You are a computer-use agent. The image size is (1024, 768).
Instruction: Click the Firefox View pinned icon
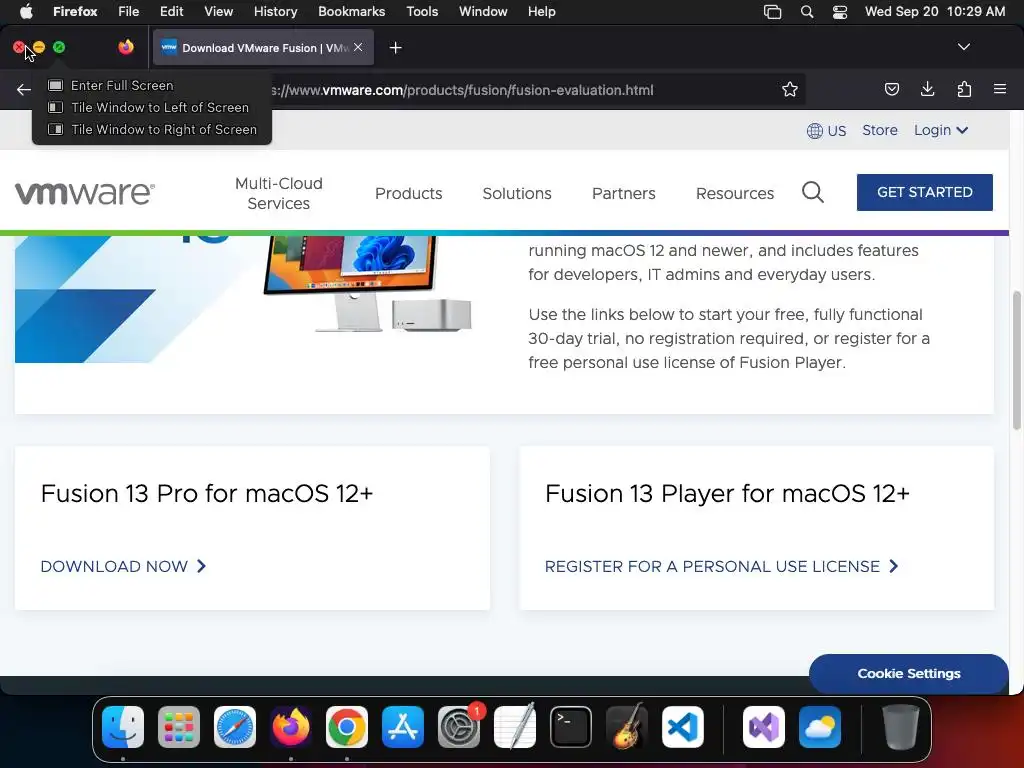click(x=126, y=47)
